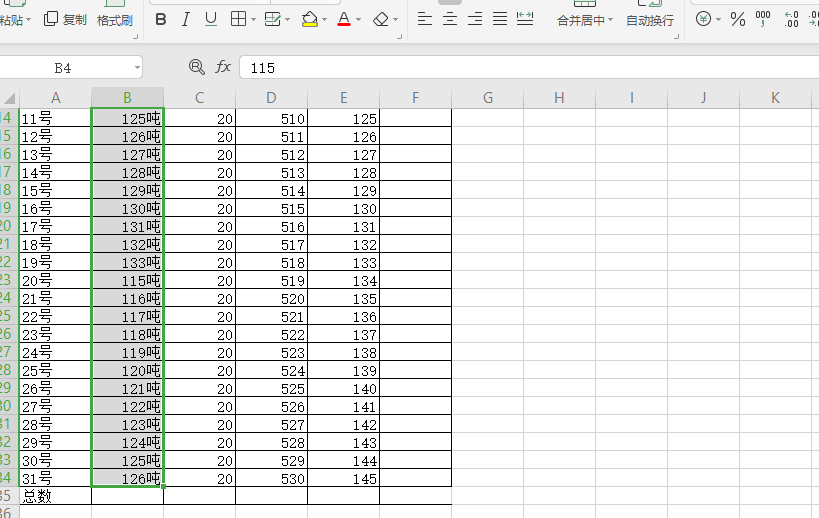819x518 pixels.
Task: Click distributed alignment icon
Action: [525, 20]
